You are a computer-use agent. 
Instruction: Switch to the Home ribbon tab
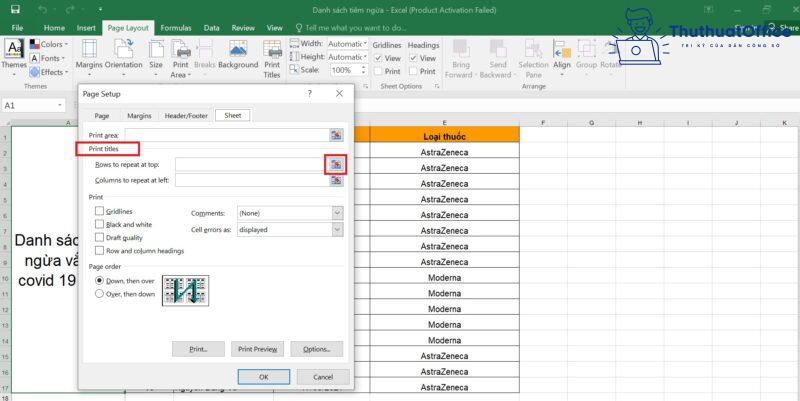(54, 28)
